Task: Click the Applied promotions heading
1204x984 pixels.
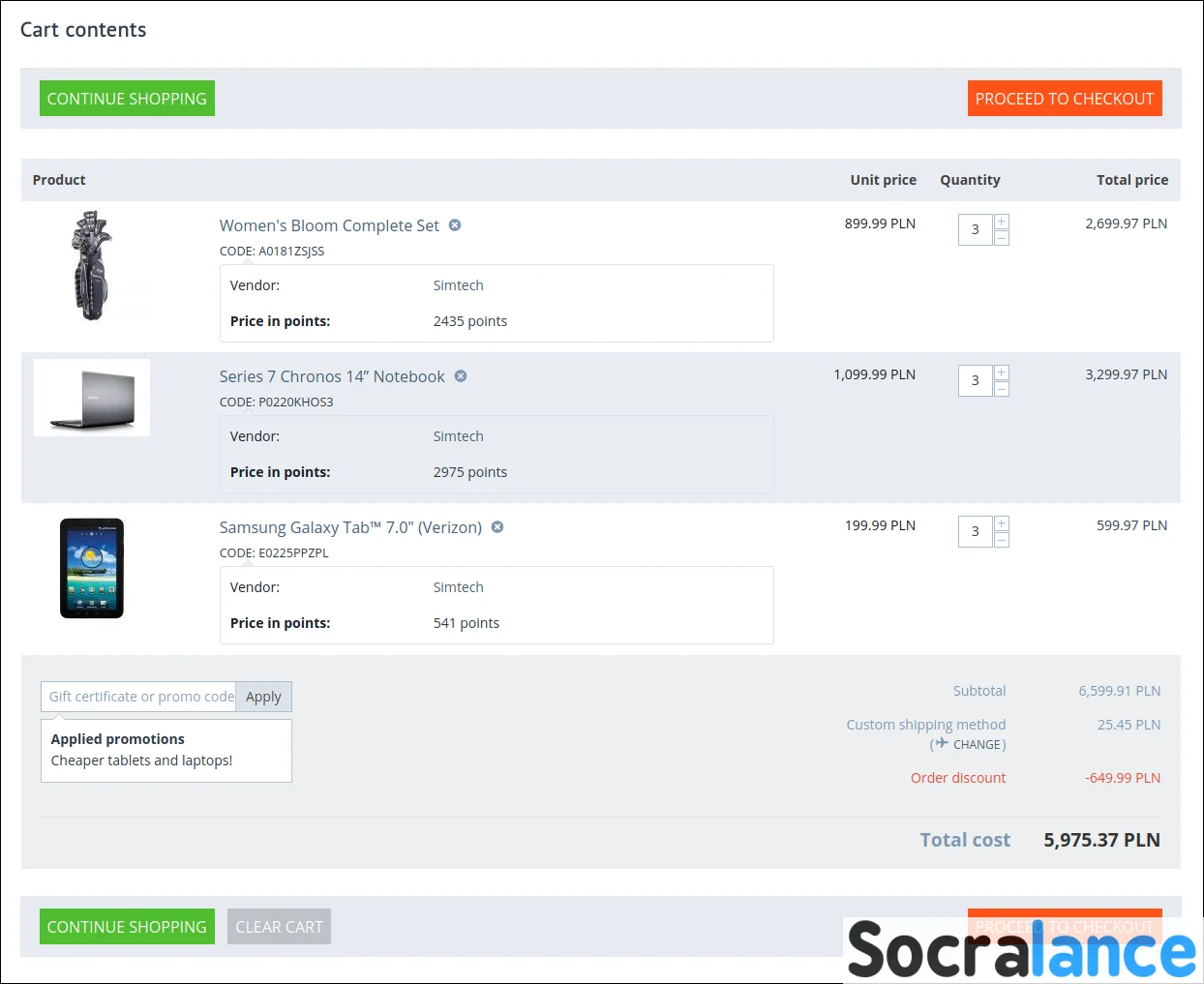Action: tap(118, 739)
